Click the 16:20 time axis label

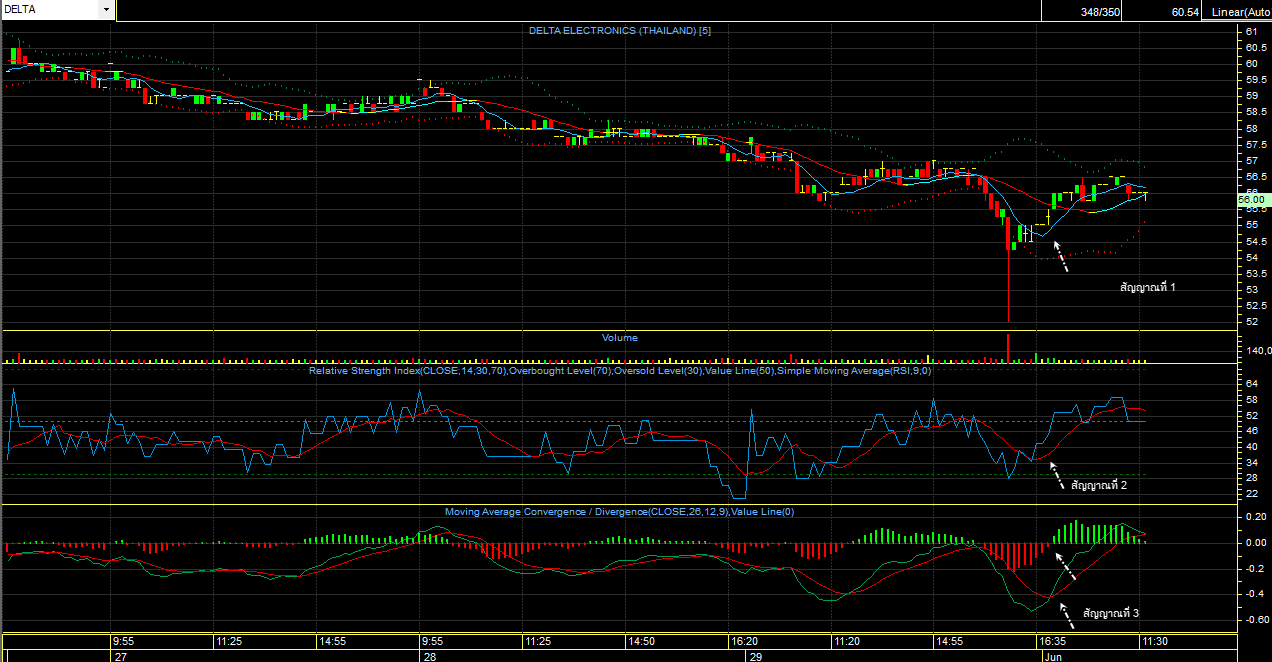tap(743, 641)
